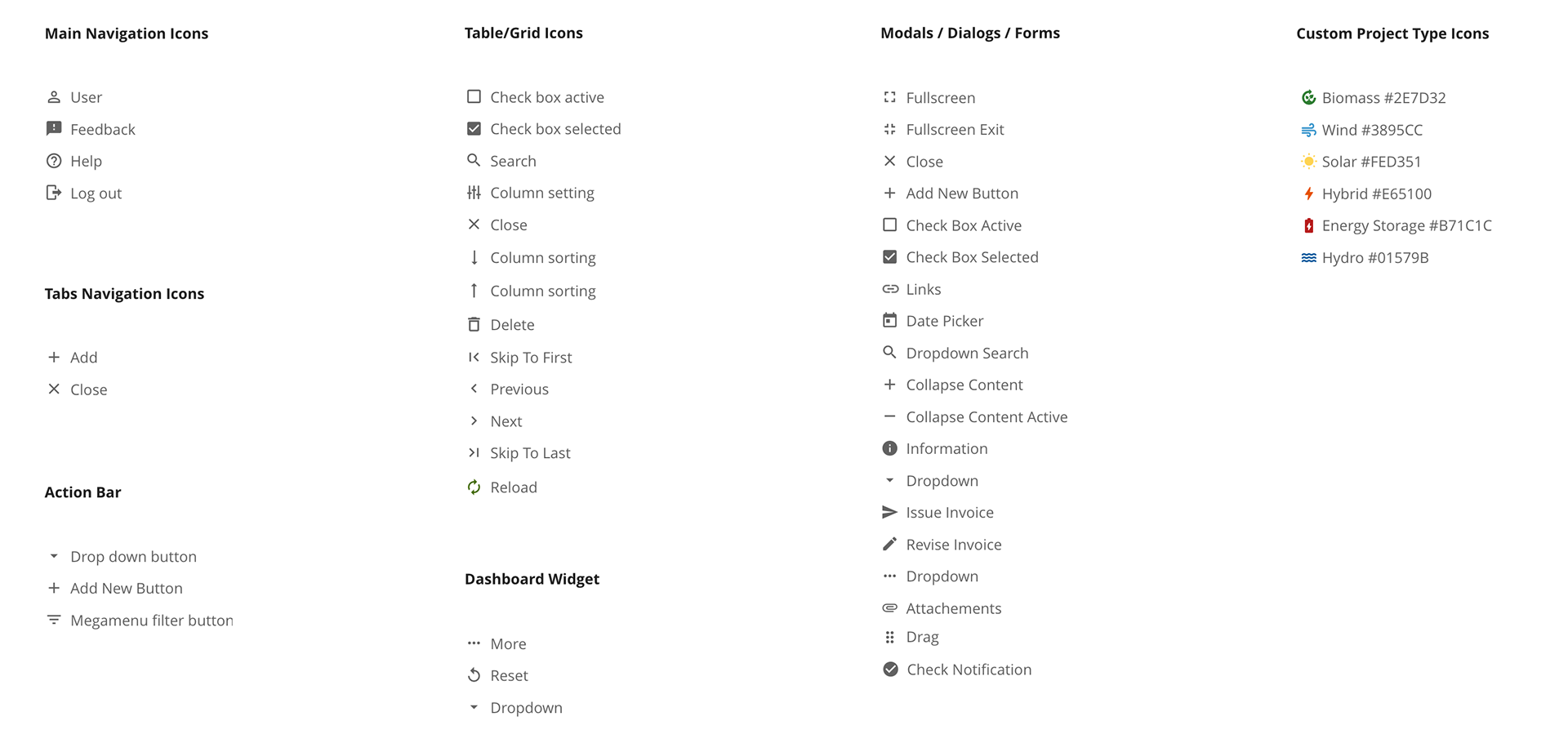The height and width of the screenshot is (743, 1568).
Task: Expand the Dropdown arrow in Dashboard Widget
Action: tap(474, 708)
